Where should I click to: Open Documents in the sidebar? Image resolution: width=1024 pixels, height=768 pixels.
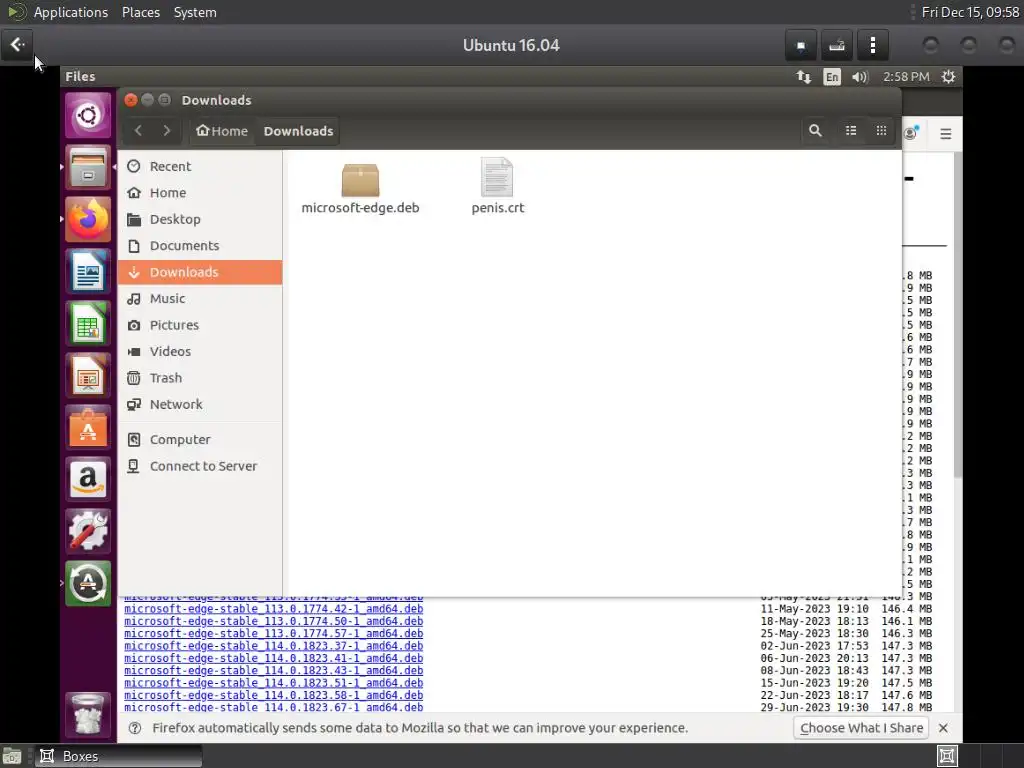(200, 246)
